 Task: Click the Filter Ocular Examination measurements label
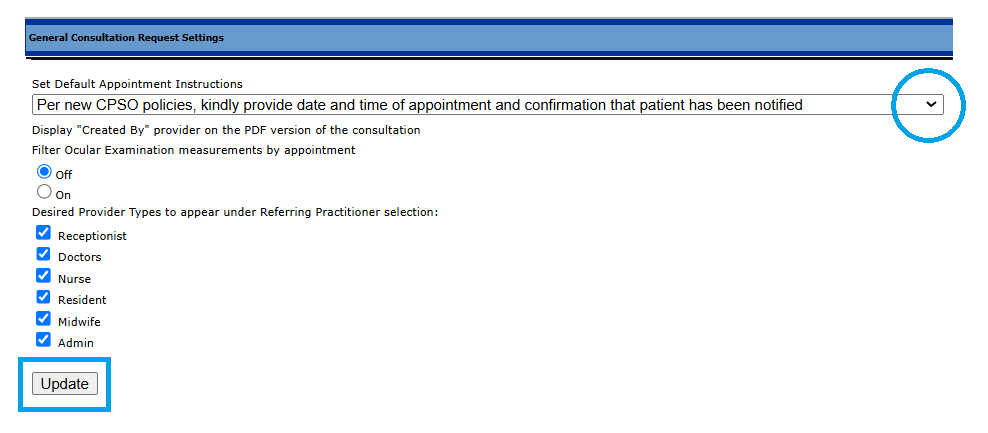[x=193, y=150]
